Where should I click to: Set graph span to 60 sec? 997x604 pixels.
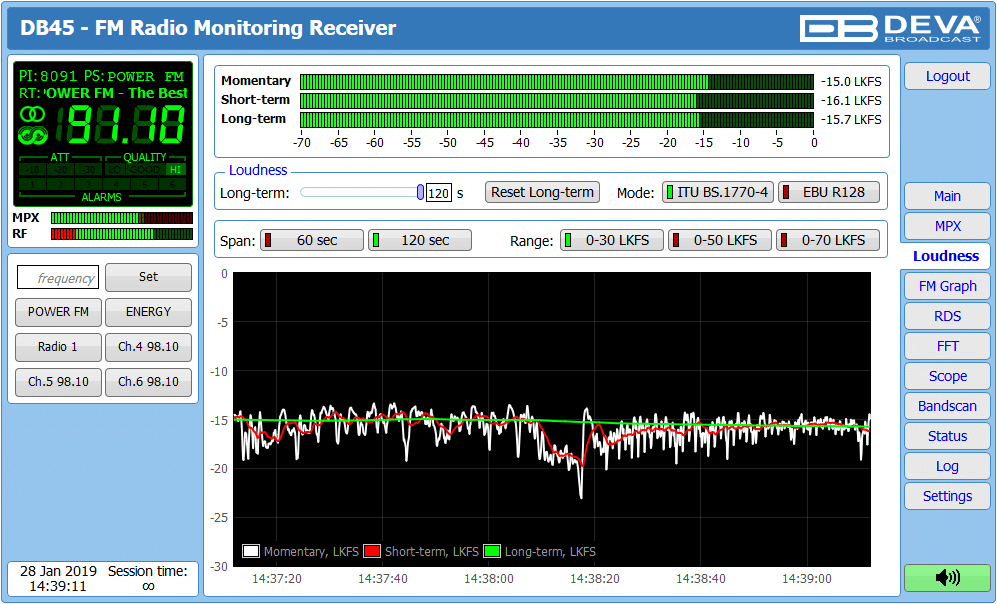pos(312,240)
